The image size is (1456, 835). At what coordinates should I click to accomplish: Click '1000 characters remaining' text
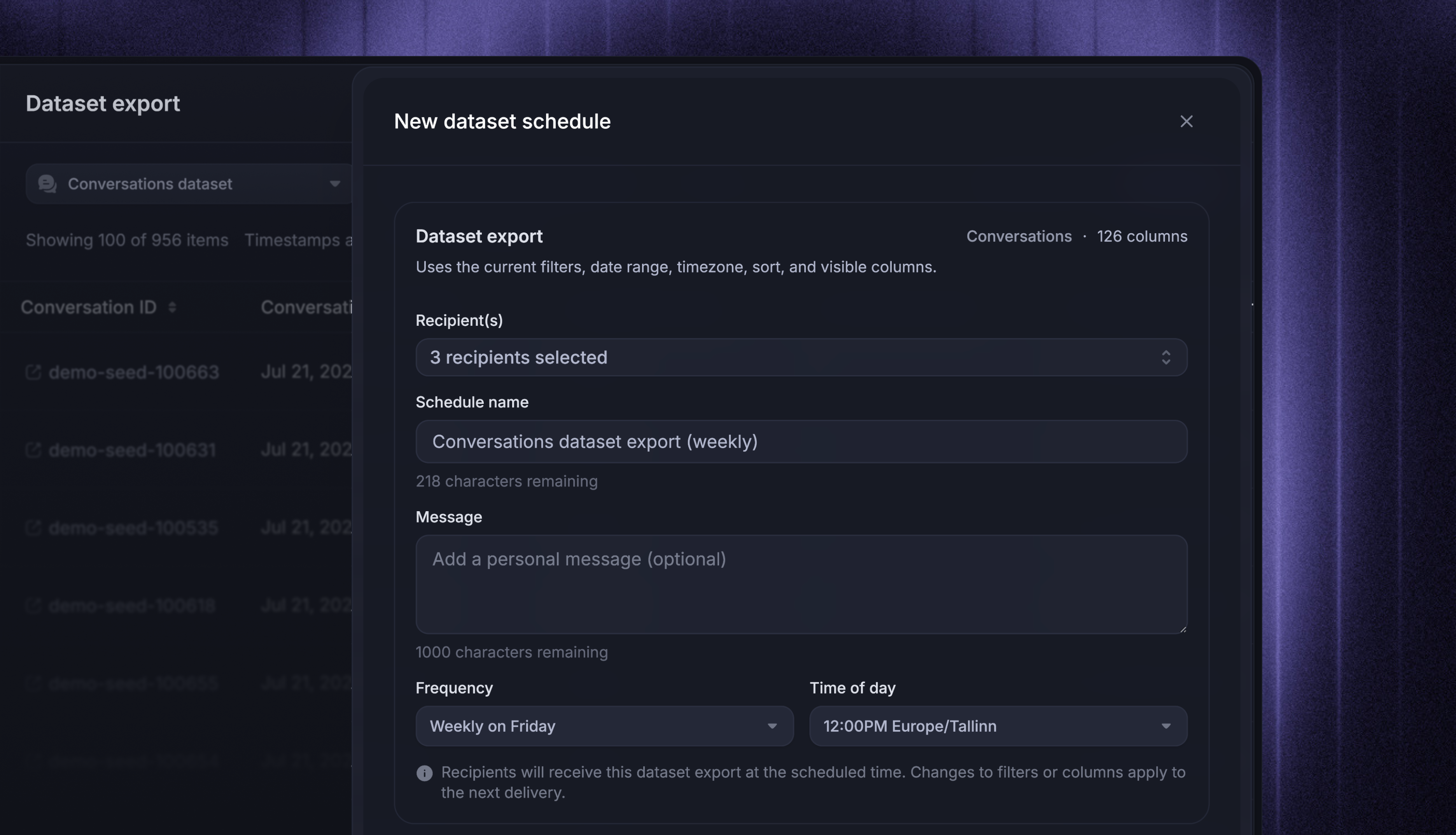click(512, 652)
